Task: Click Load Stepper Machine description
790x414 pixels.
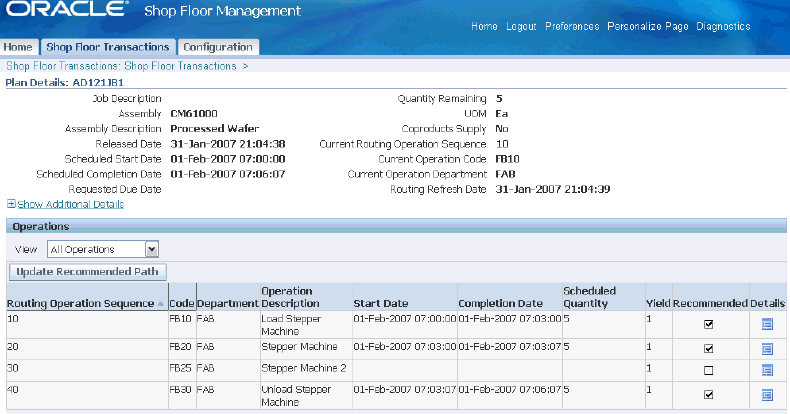Action: 291,325
